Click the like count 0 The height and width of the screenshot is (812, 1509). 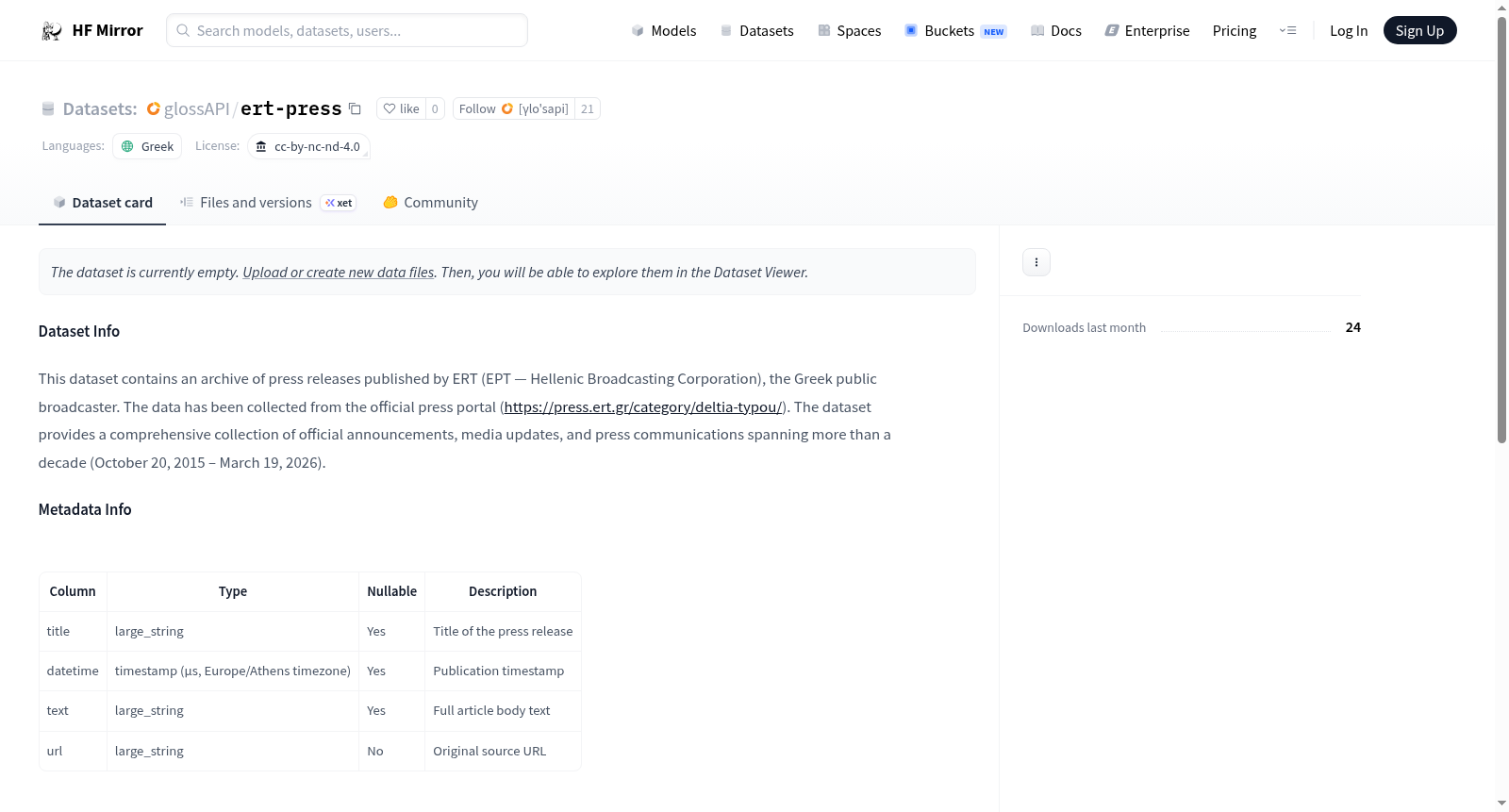(435, 108)
